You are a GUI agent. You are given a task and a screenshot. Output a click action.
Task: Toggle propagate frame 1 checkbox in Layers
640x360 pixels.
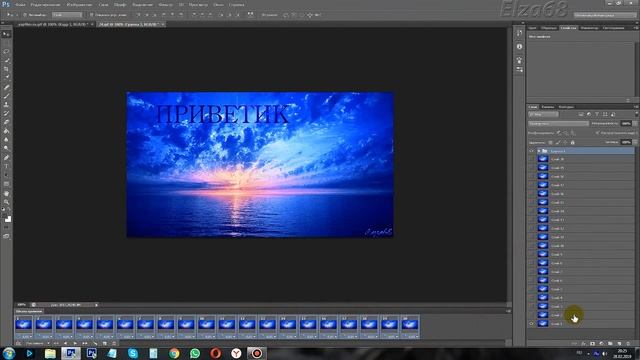[x=598, y=133]
